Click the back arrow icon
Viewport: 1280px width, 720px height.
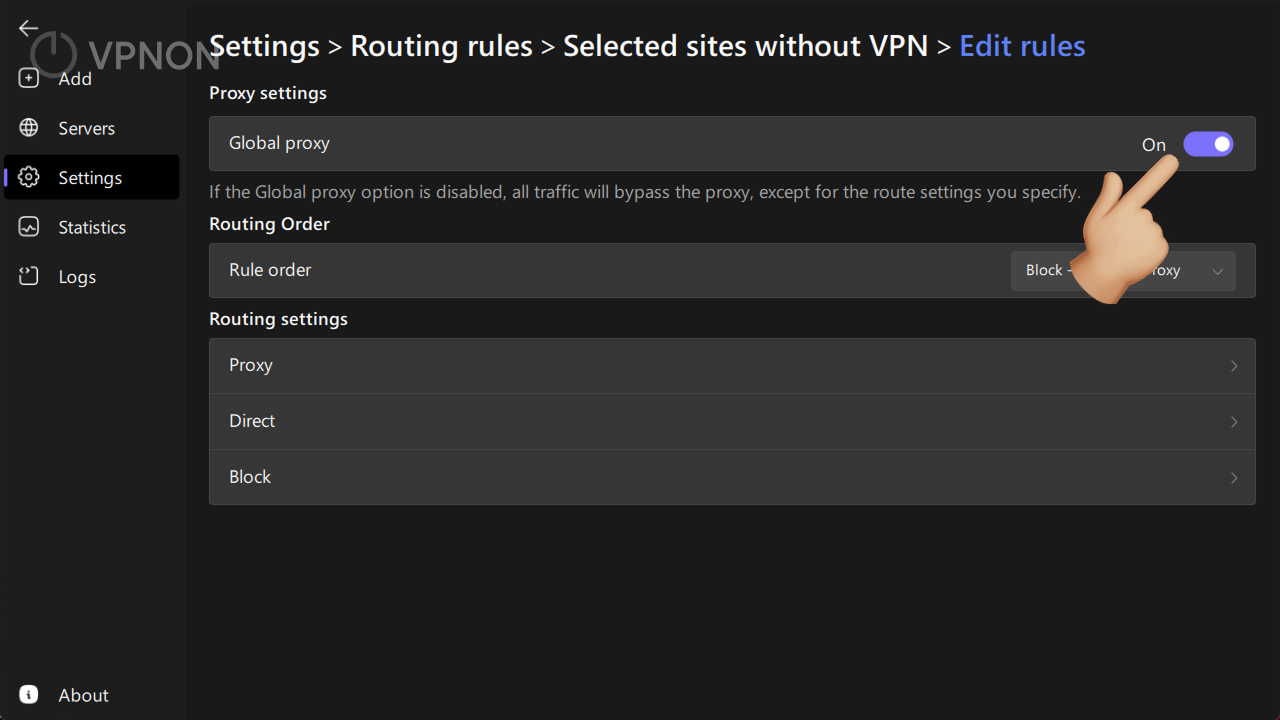pos(28,29)
